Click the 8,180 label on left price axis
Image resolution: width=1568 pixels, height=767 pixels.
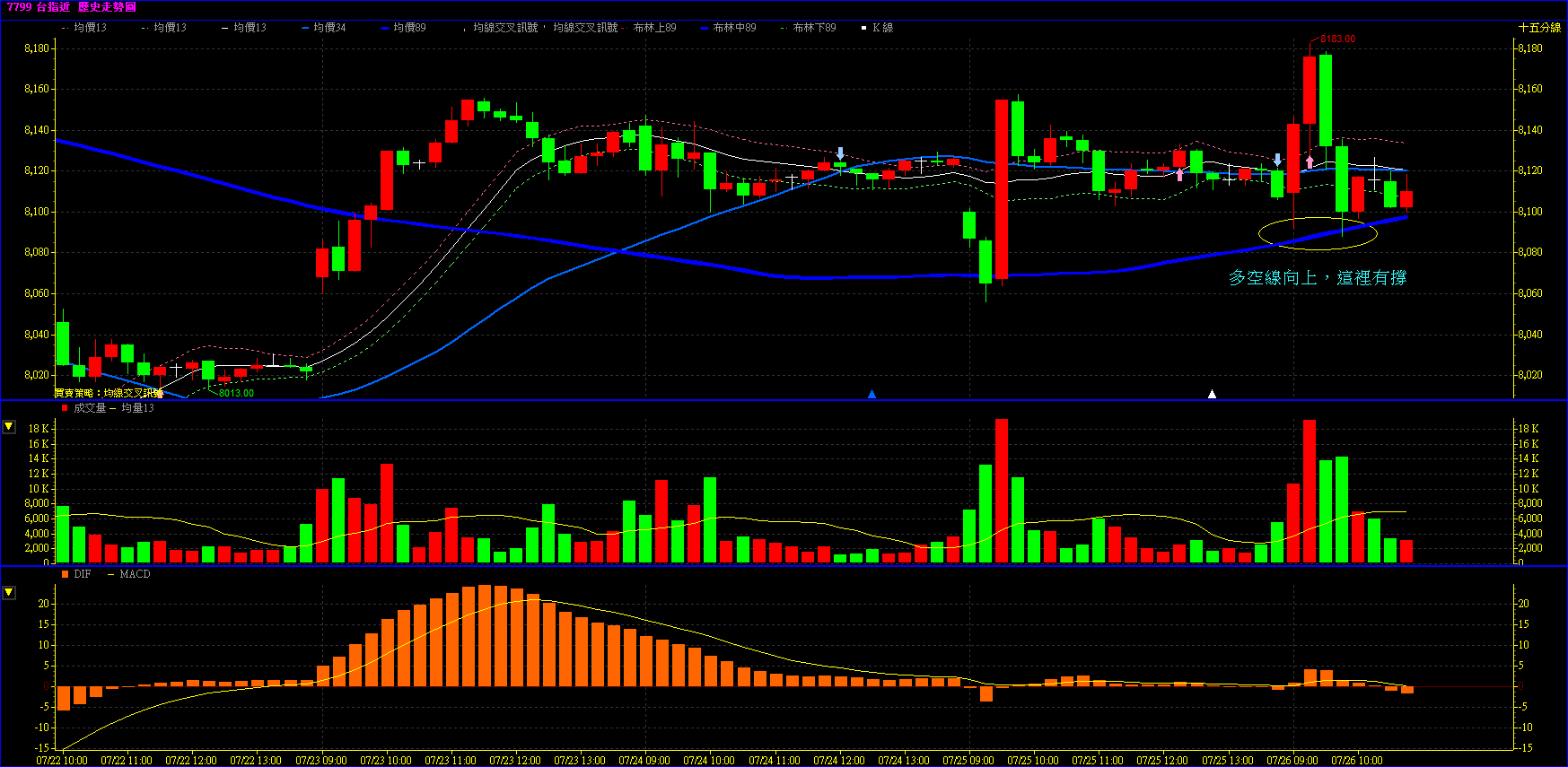(37, 48)
